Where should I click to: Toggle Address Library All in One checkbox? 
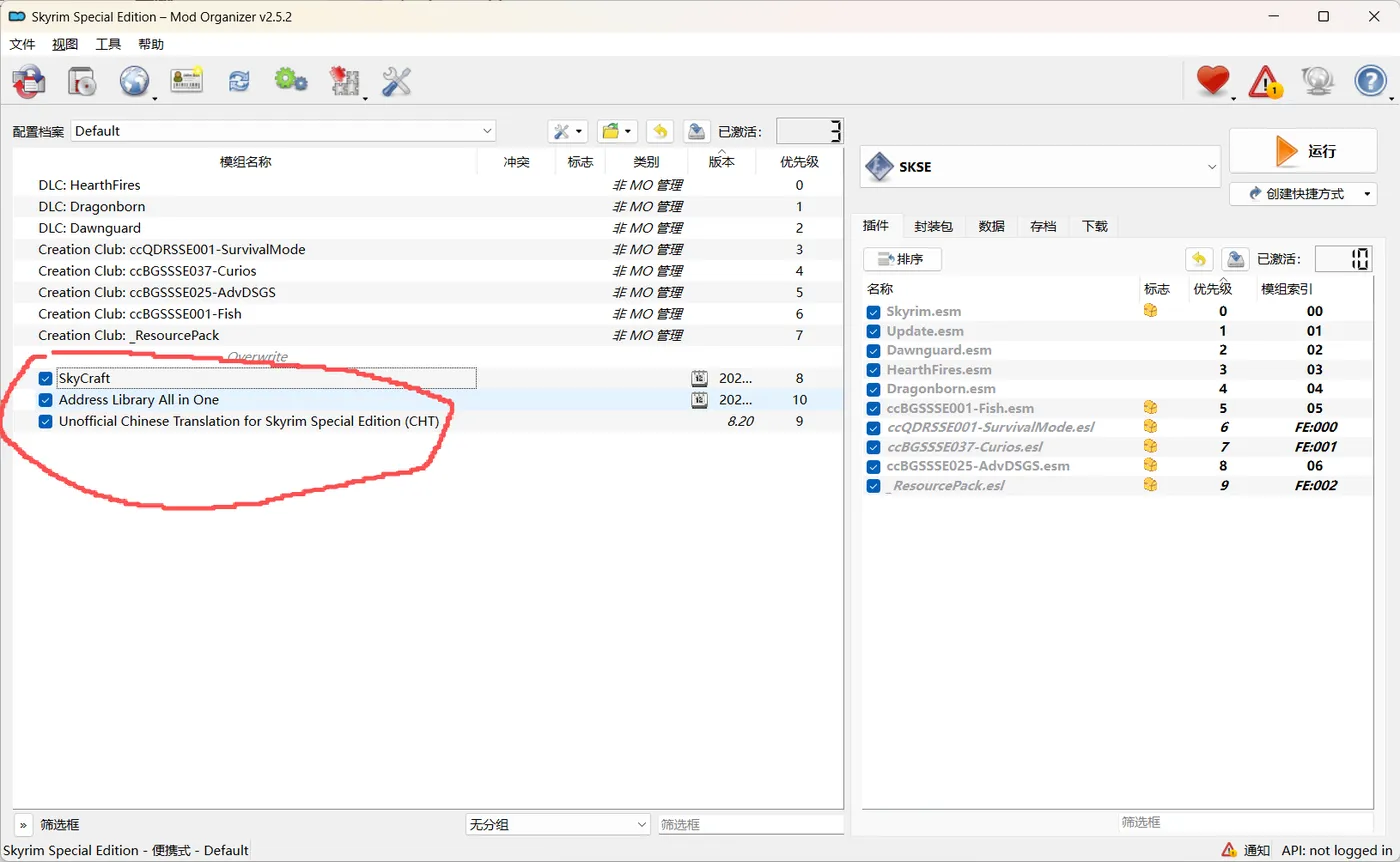46,400
